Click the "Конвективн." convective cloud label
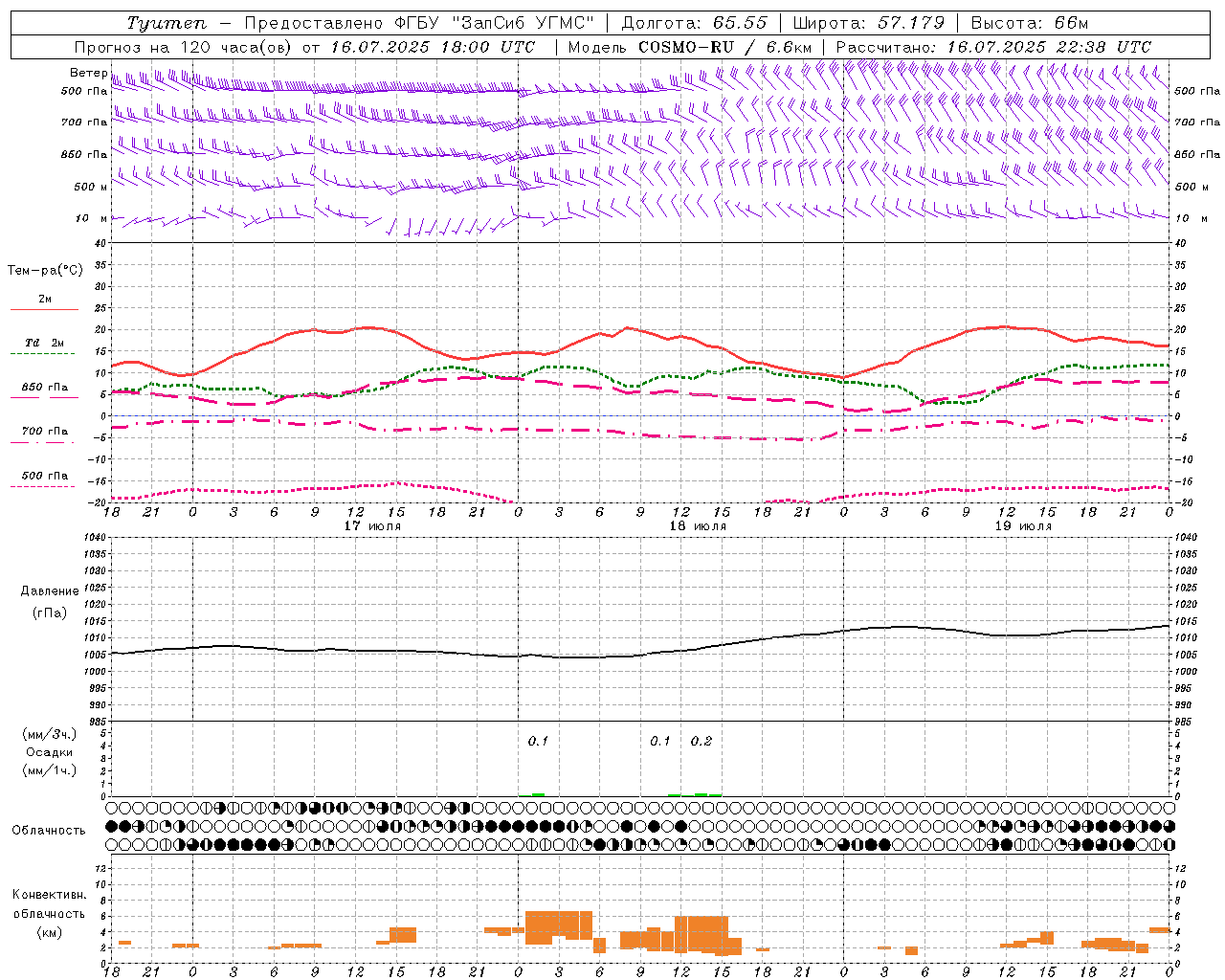Viewport: 1225px width, 980px height. pyautogui.click(x=49, y=895)
